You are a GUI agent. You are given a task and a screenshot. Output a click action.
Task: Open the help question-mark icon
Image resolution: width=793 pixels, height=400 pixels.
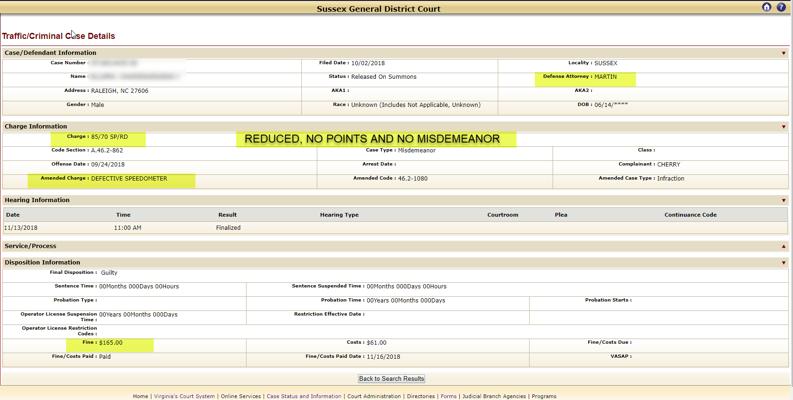781,7
